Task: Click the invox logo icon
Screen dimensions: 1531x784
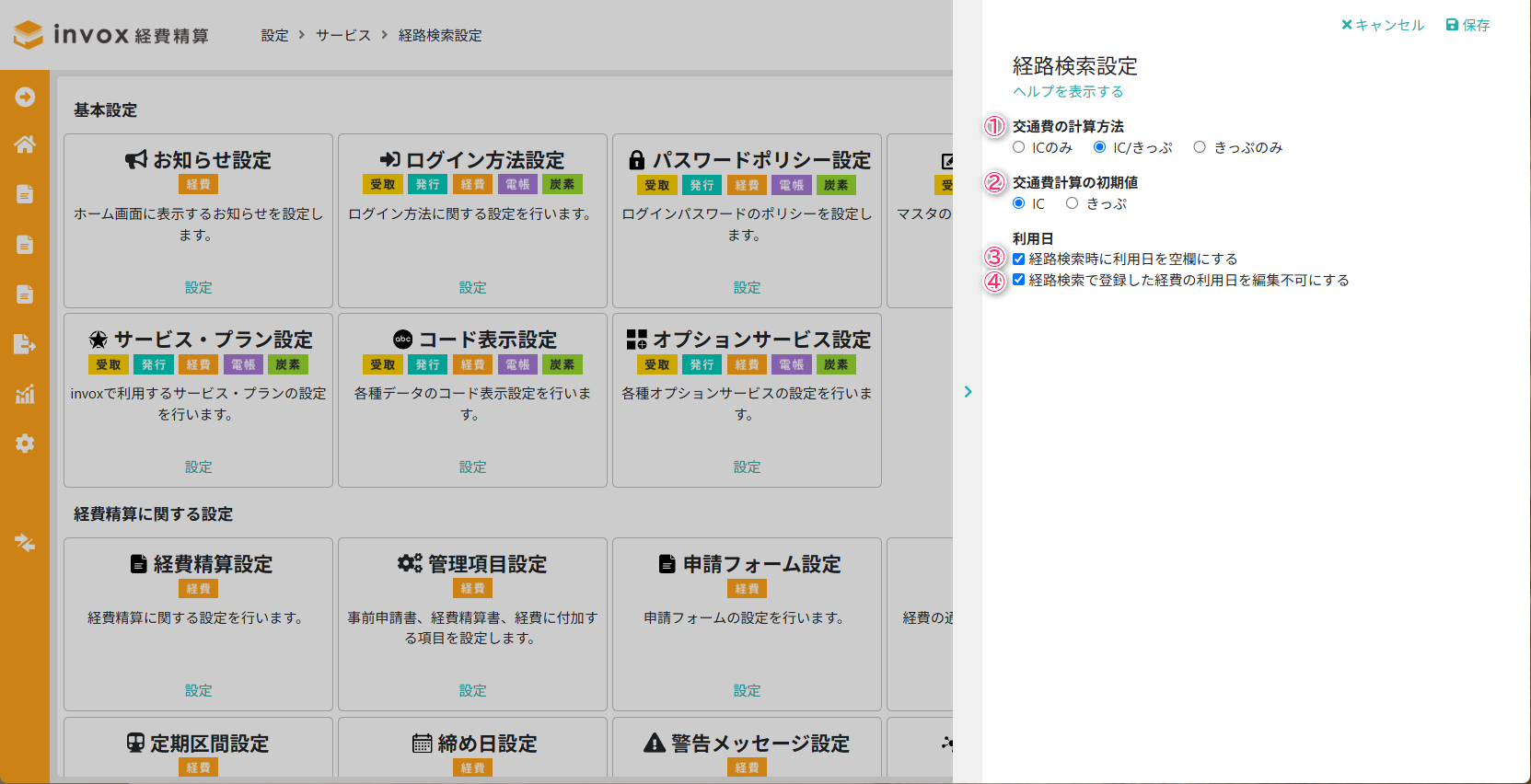Action: (29, 35)
